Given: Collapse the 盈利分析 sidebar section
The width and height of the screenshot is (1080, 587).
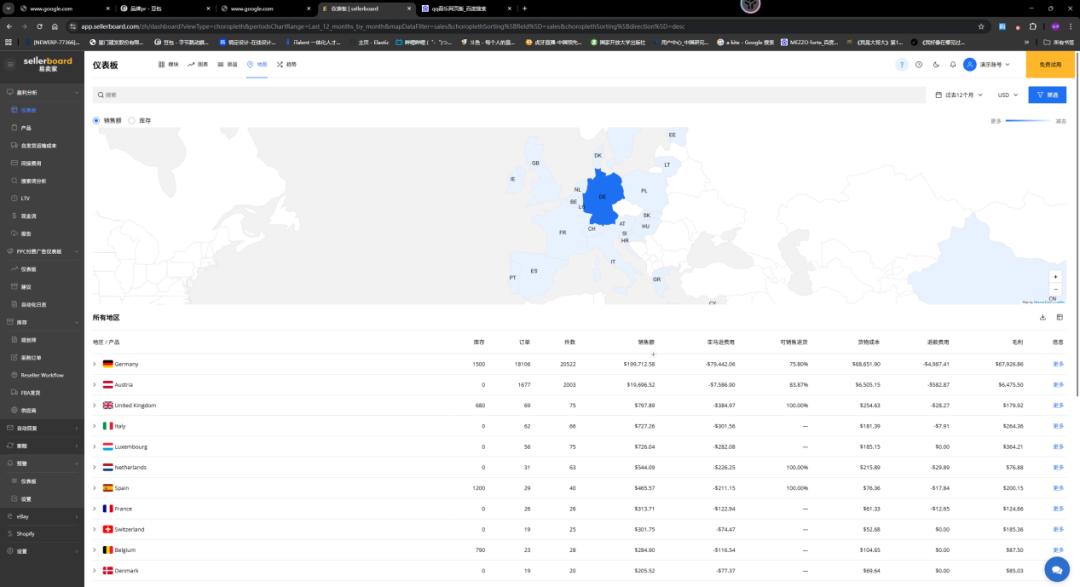Looking at the screenshot, I should [41, 92].
